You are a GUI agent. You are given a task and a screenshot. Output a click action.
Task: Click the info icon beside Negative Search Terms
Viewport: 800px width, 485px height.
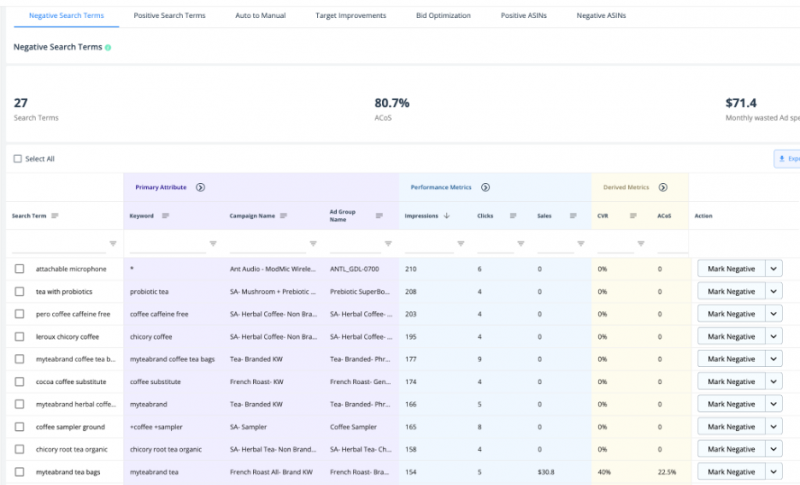point(108,48)
